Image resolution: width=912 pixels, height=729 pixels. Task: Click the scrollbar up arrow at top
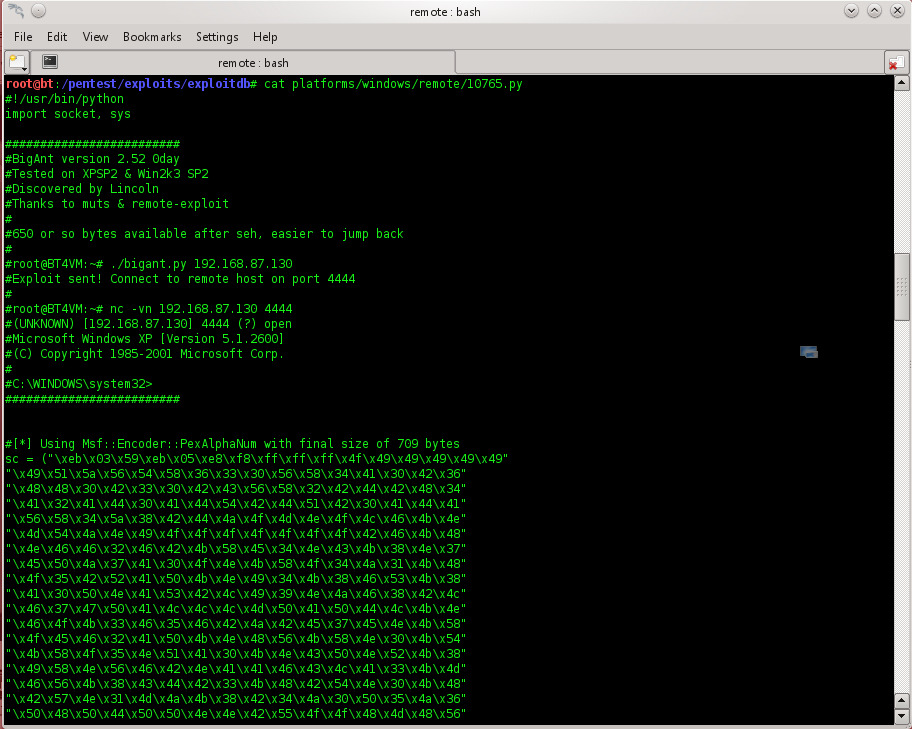point(902,83)
